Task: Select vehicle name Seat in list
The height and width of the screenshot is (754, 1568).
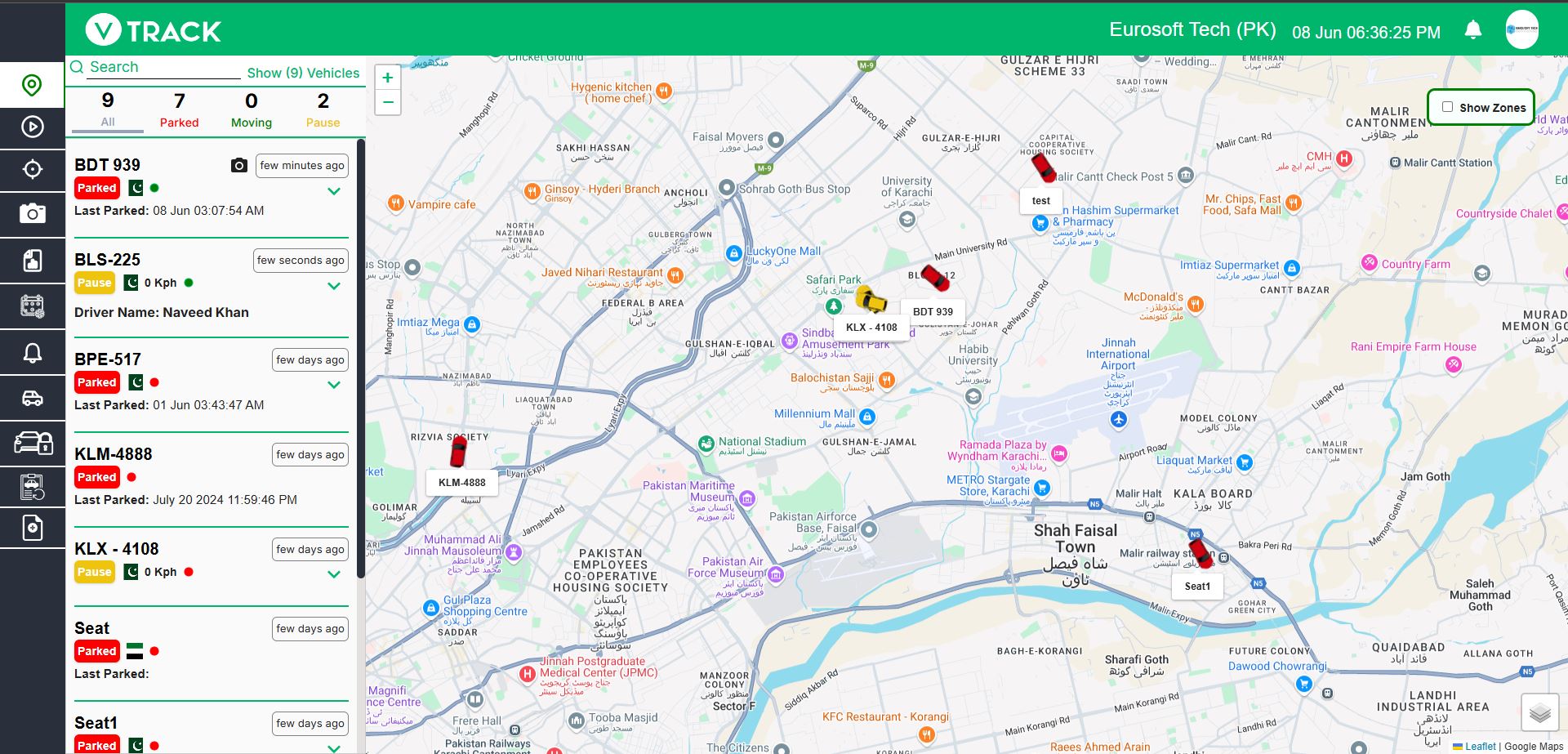Action: (91, 628)
